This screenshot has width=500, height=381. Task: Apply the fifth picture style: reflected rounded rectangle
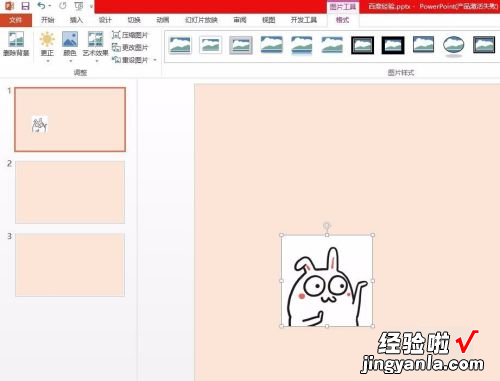coord(302,45)
